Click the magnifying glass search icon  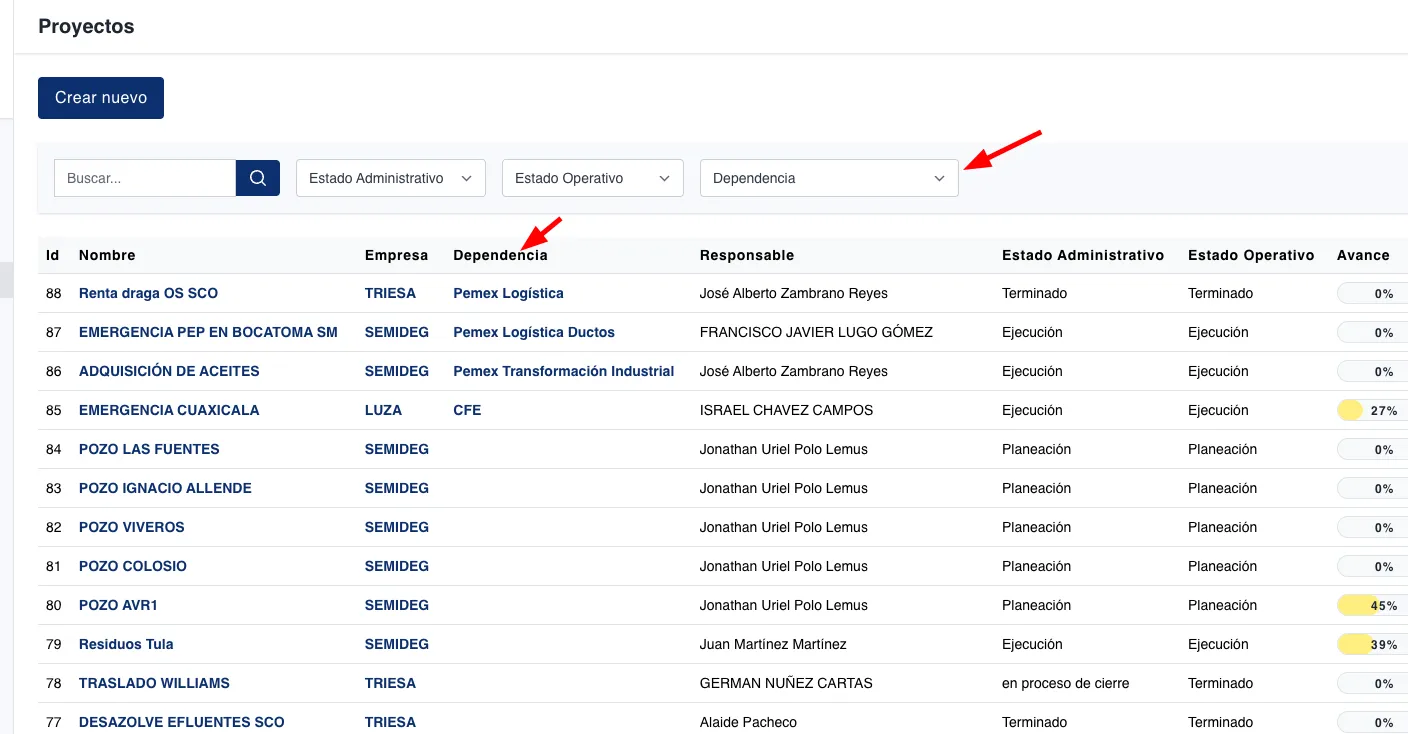(258, 178)
